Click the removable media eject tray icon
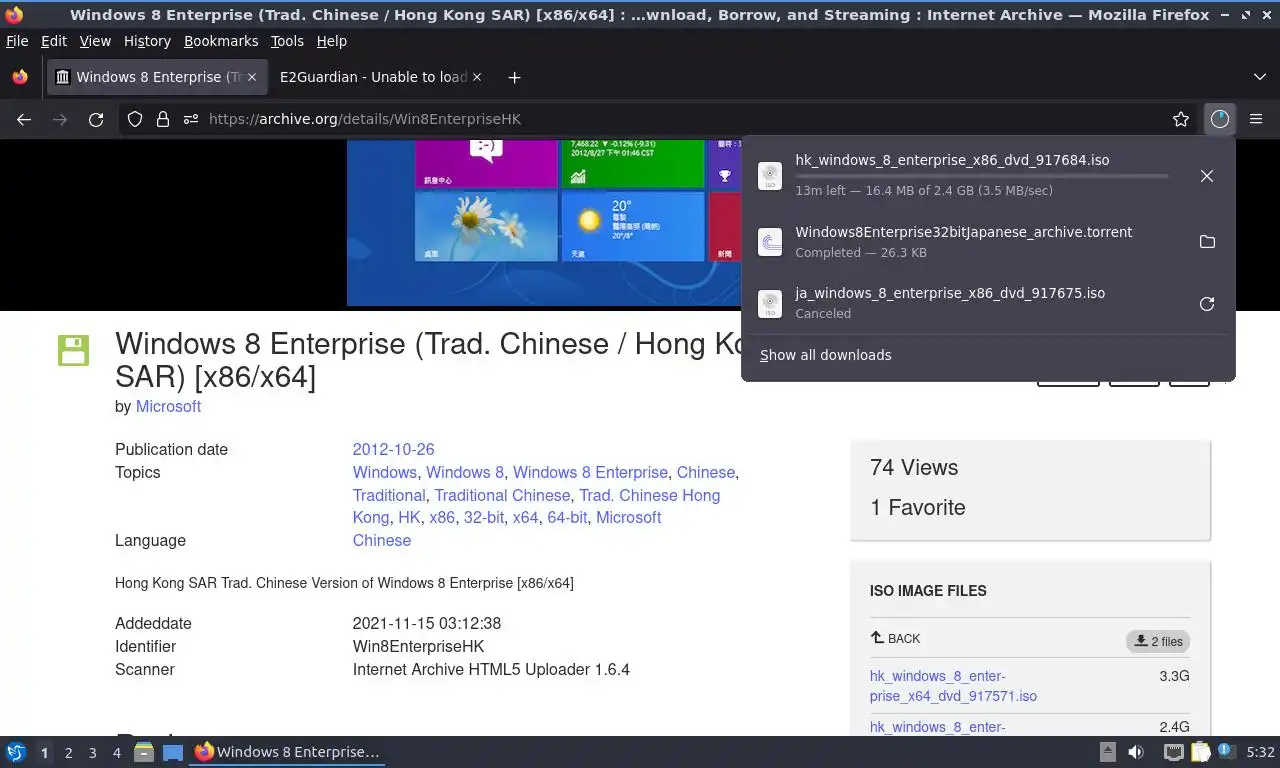1280x768 pixels. coord(1107,752)
